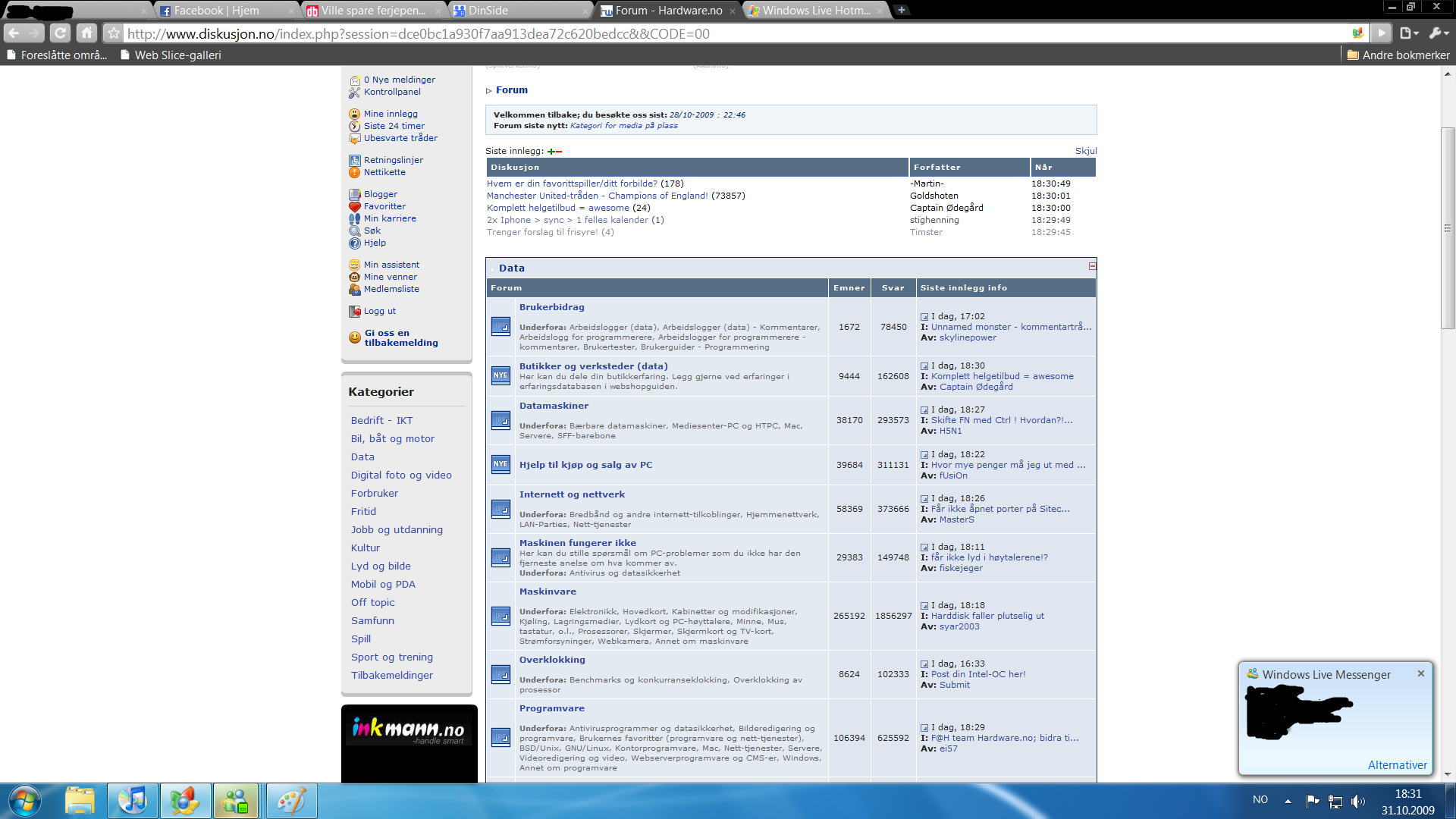Open Paint from taskbar

[291, 801]
